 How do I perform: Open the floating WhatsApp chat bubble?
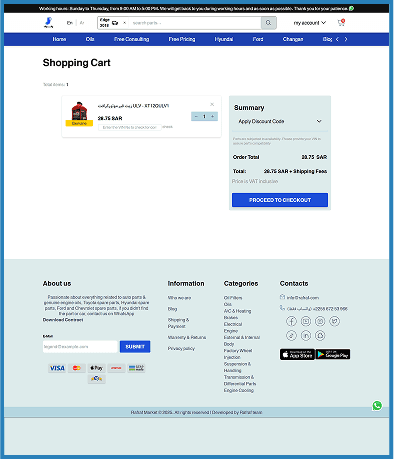(x=377, y=406)
